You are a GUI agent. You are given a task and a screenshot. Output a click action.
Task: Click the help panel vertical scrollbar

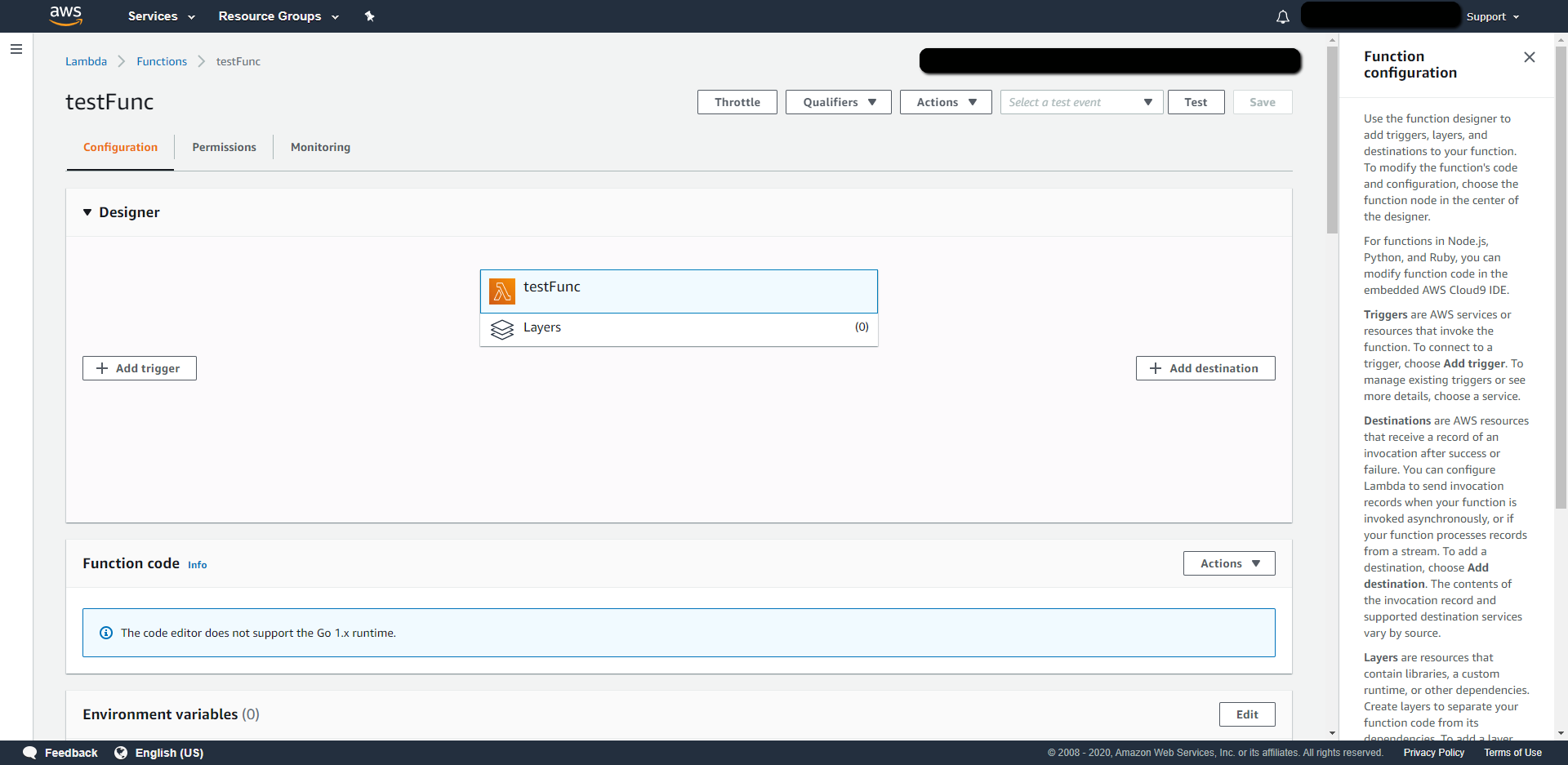[1561, 278]
